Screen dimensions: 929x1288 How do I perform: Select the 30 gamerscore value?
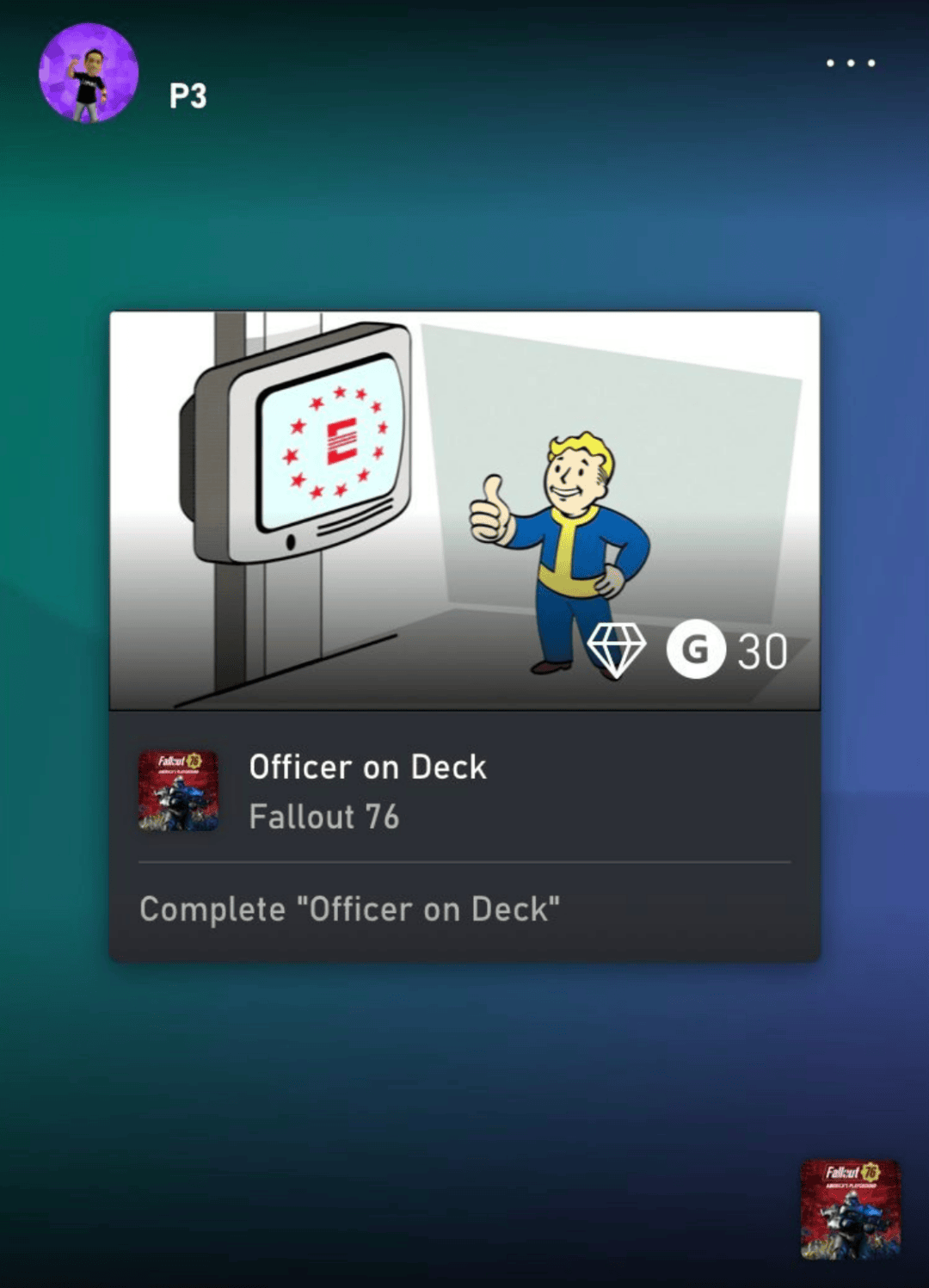coord(762,652)
